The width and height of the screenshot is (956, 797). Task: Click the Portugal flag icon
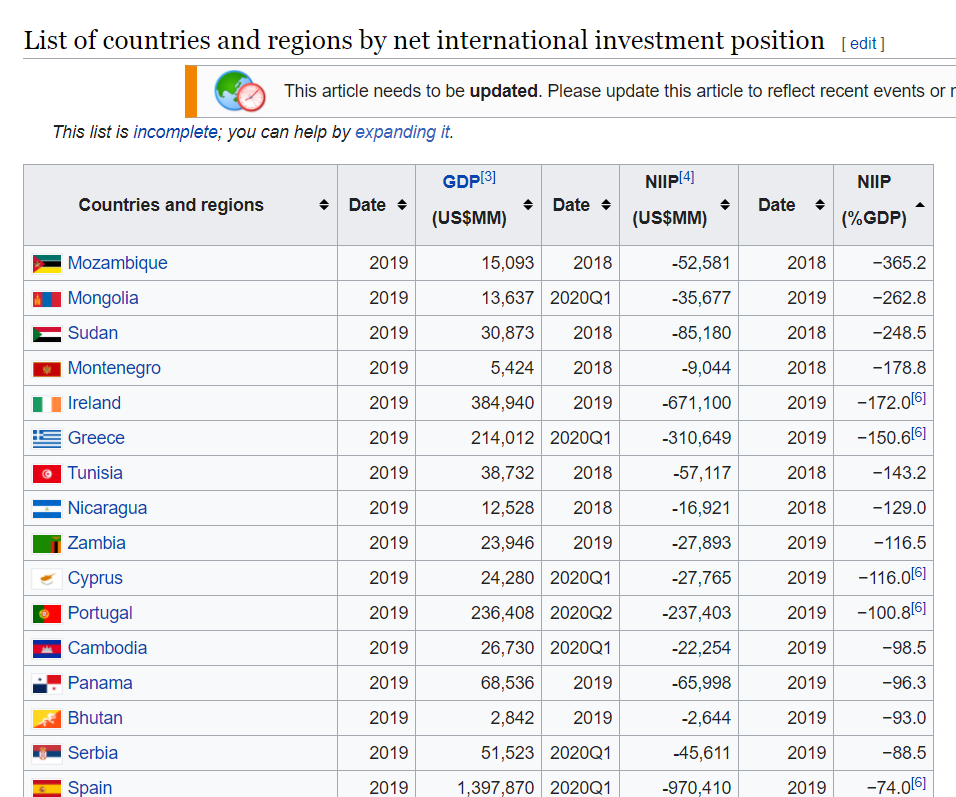point(46,614)
